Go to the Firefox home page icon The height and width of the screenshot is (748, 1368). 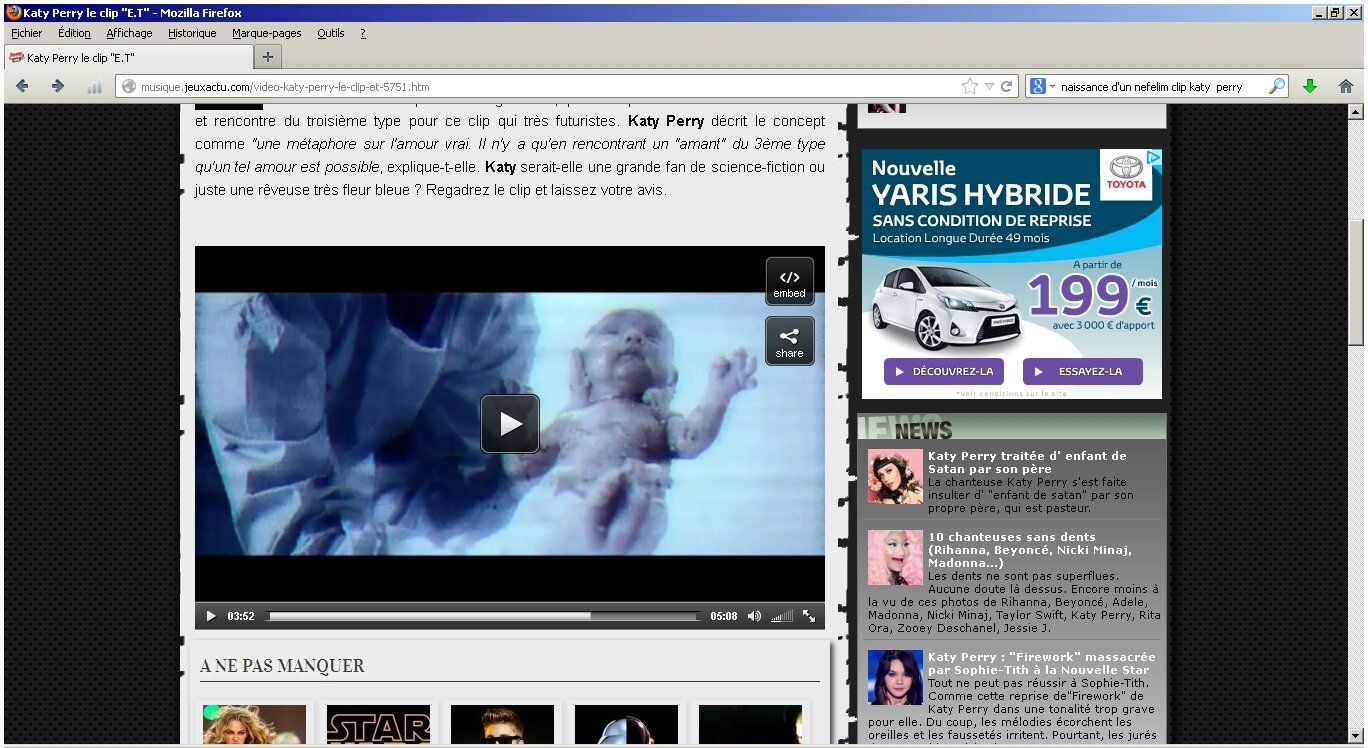tap(1346, 87)
